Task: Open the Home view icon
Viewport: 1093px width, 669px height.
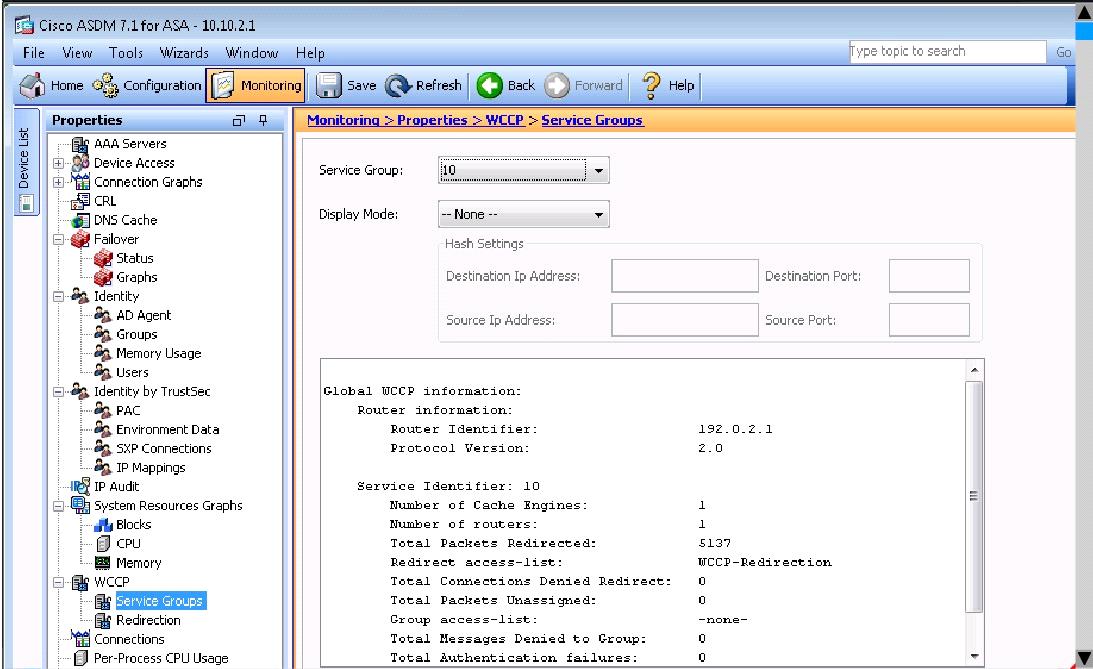Action: coord(32,85)
